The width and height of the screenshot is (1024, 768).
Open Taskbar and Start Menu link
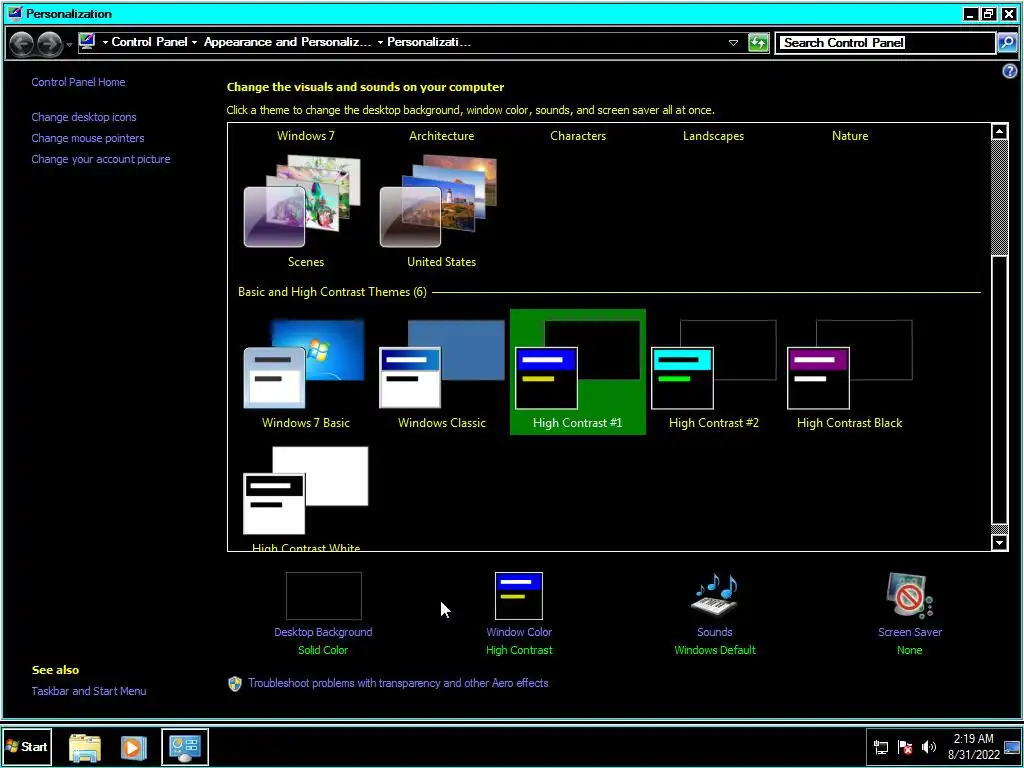89,691
